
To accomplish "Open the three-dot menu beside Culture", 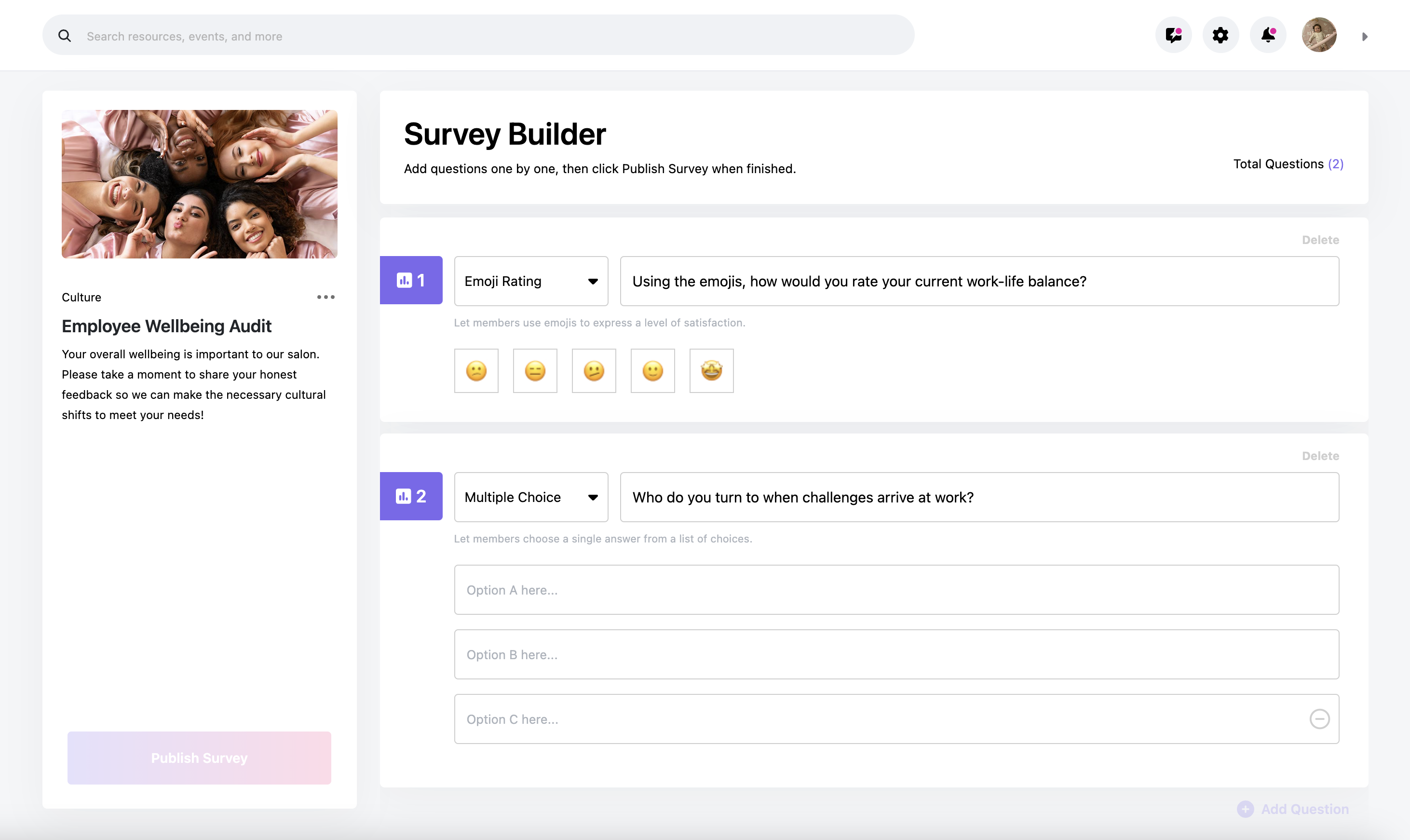I will [325, 297].
